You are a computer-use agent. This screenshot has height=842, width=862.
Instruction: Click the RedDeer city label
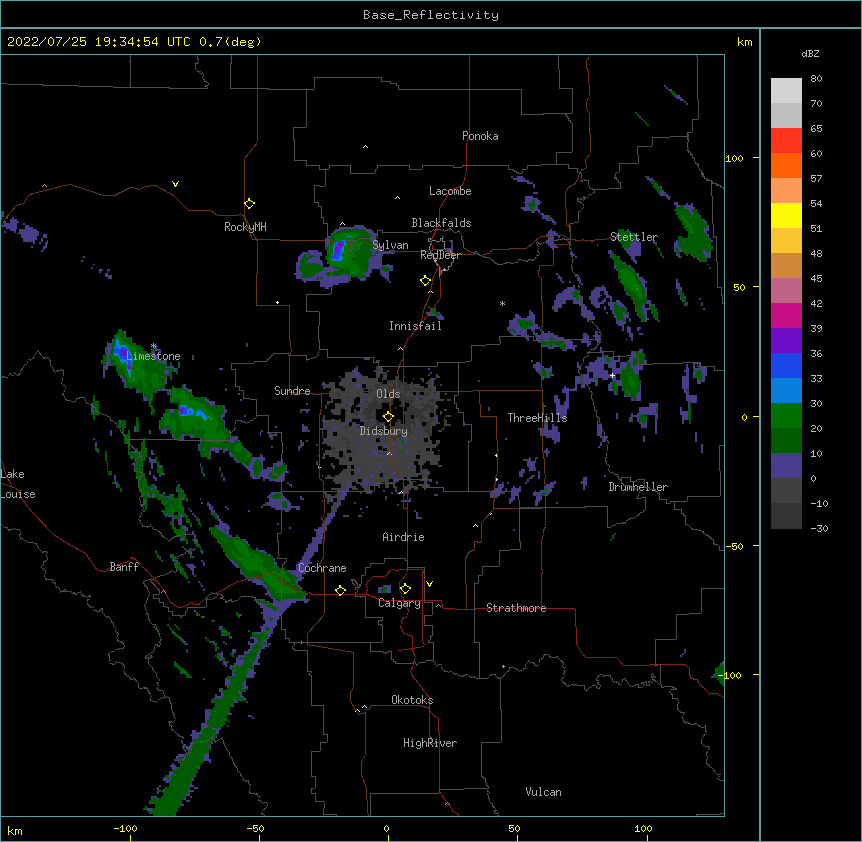click(440, 255)
